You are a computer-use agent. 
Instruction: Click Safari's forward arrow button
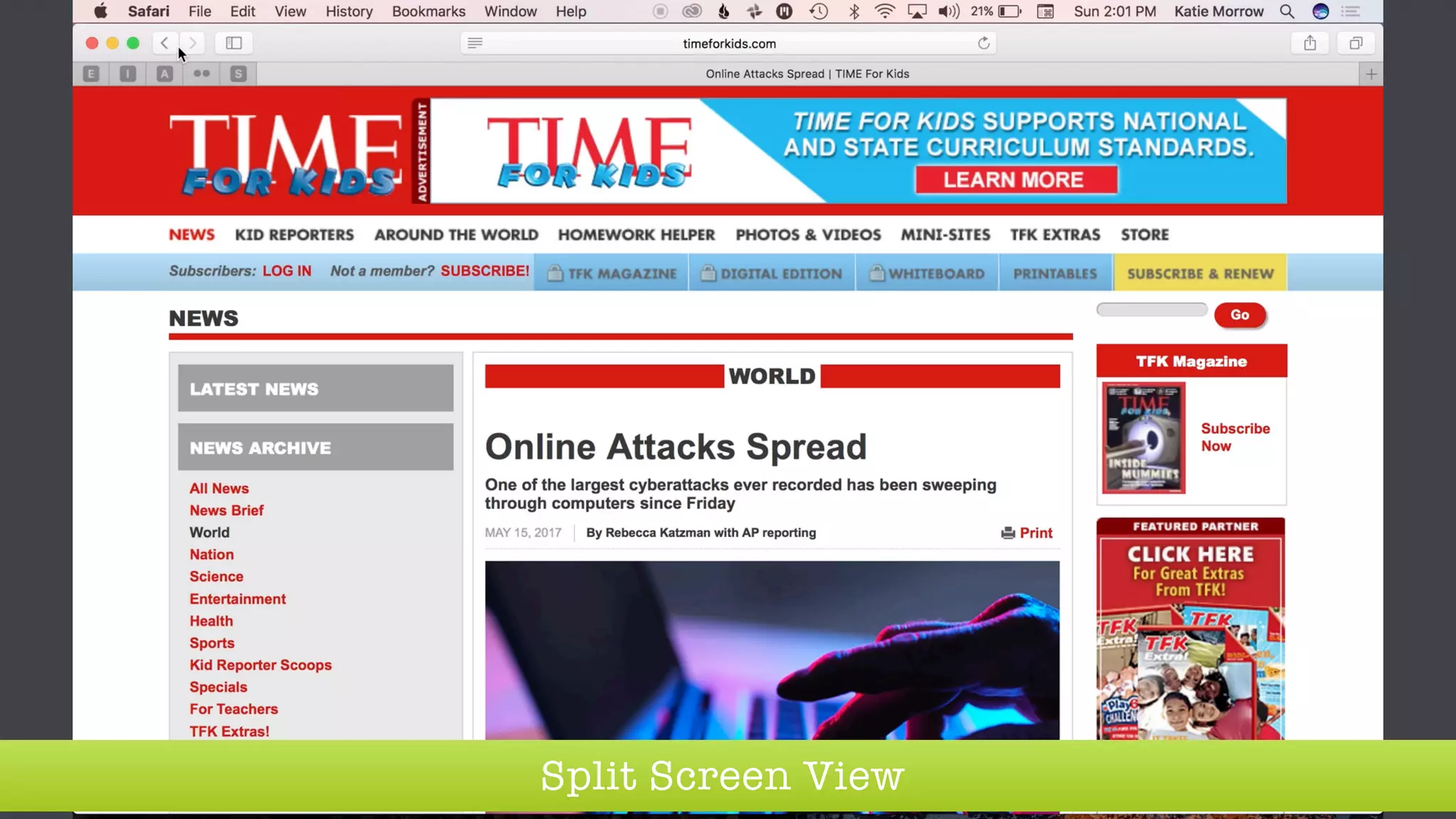192,43
